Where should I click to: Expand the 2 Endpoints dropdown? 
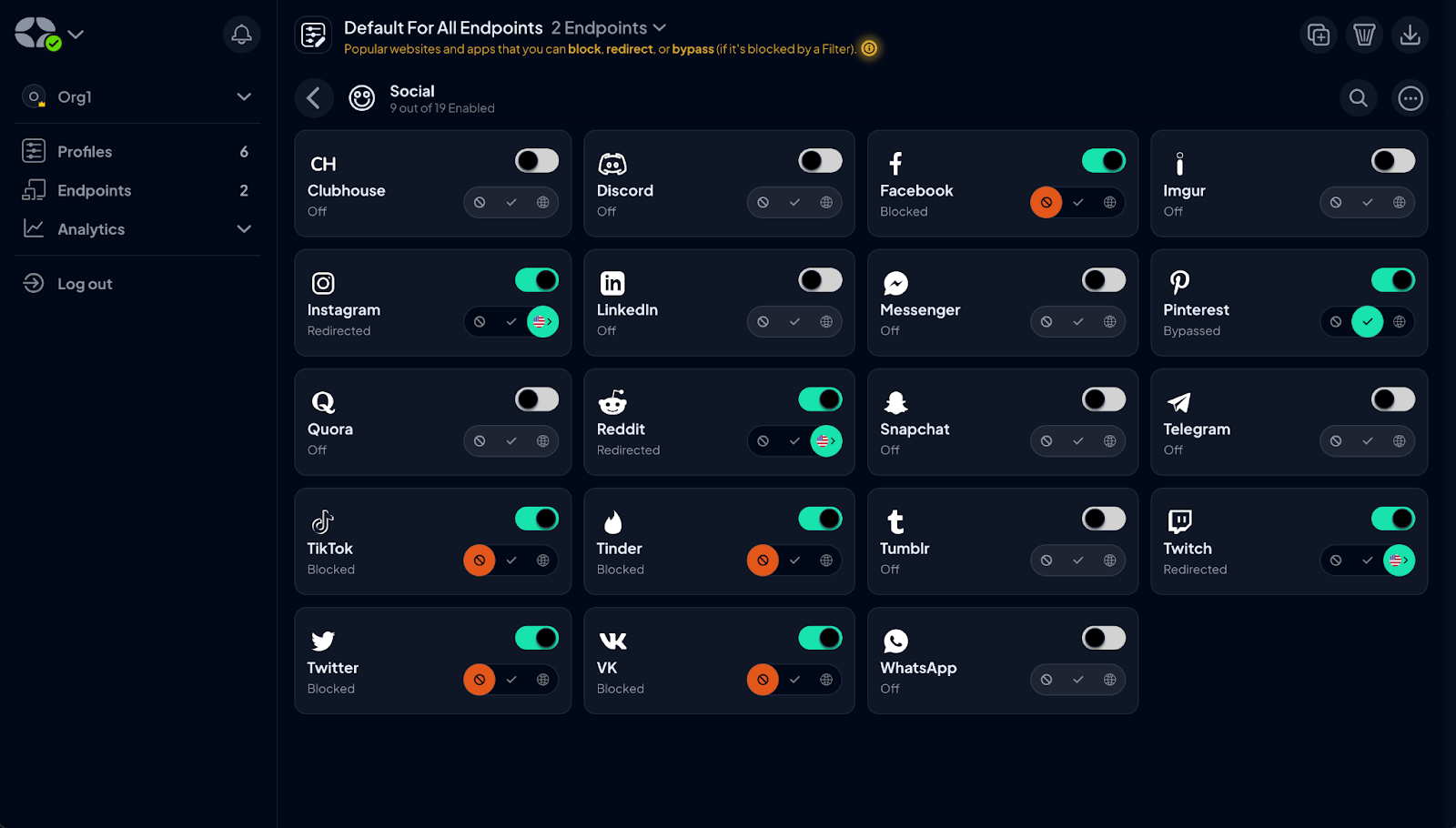tap(608, 28)
